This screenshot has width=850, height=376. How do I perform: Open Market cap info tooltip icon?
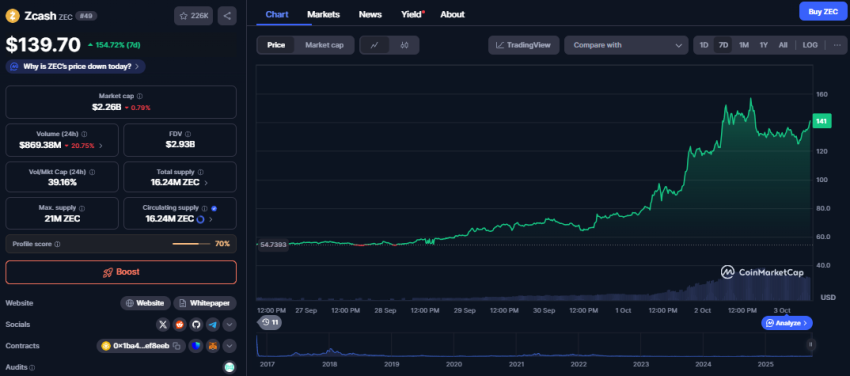(x=140, y=96)
